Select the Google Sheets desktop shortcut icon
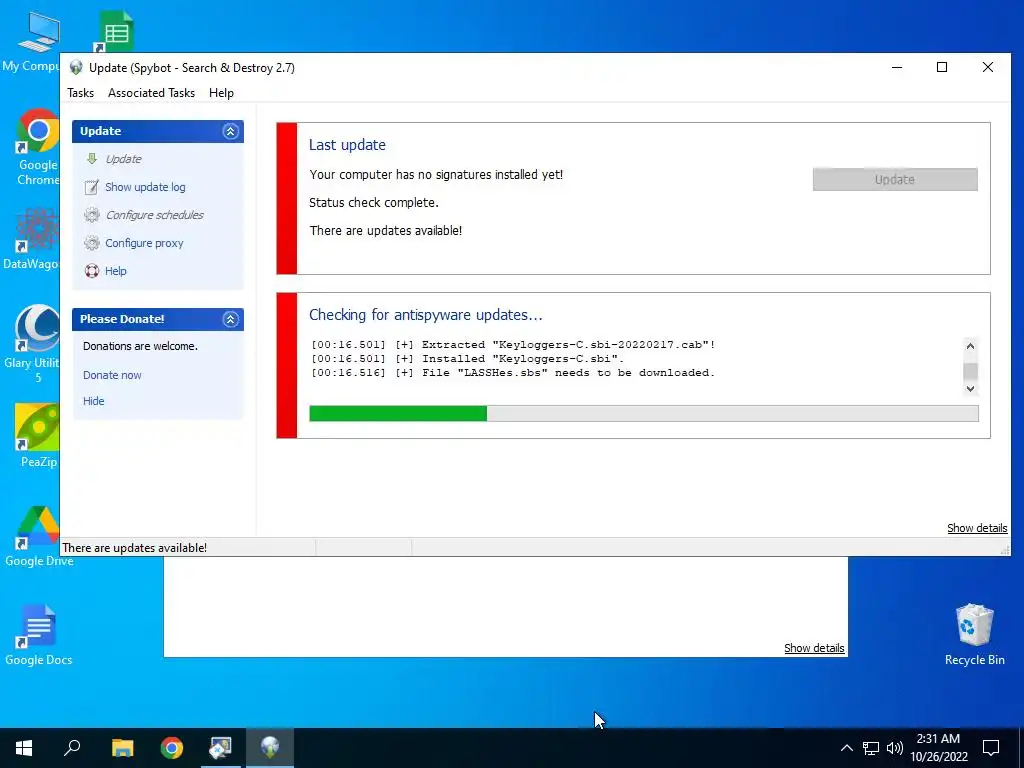This screenshot has height=768, width=1024. pyautogui.click(x=117, y=31)
